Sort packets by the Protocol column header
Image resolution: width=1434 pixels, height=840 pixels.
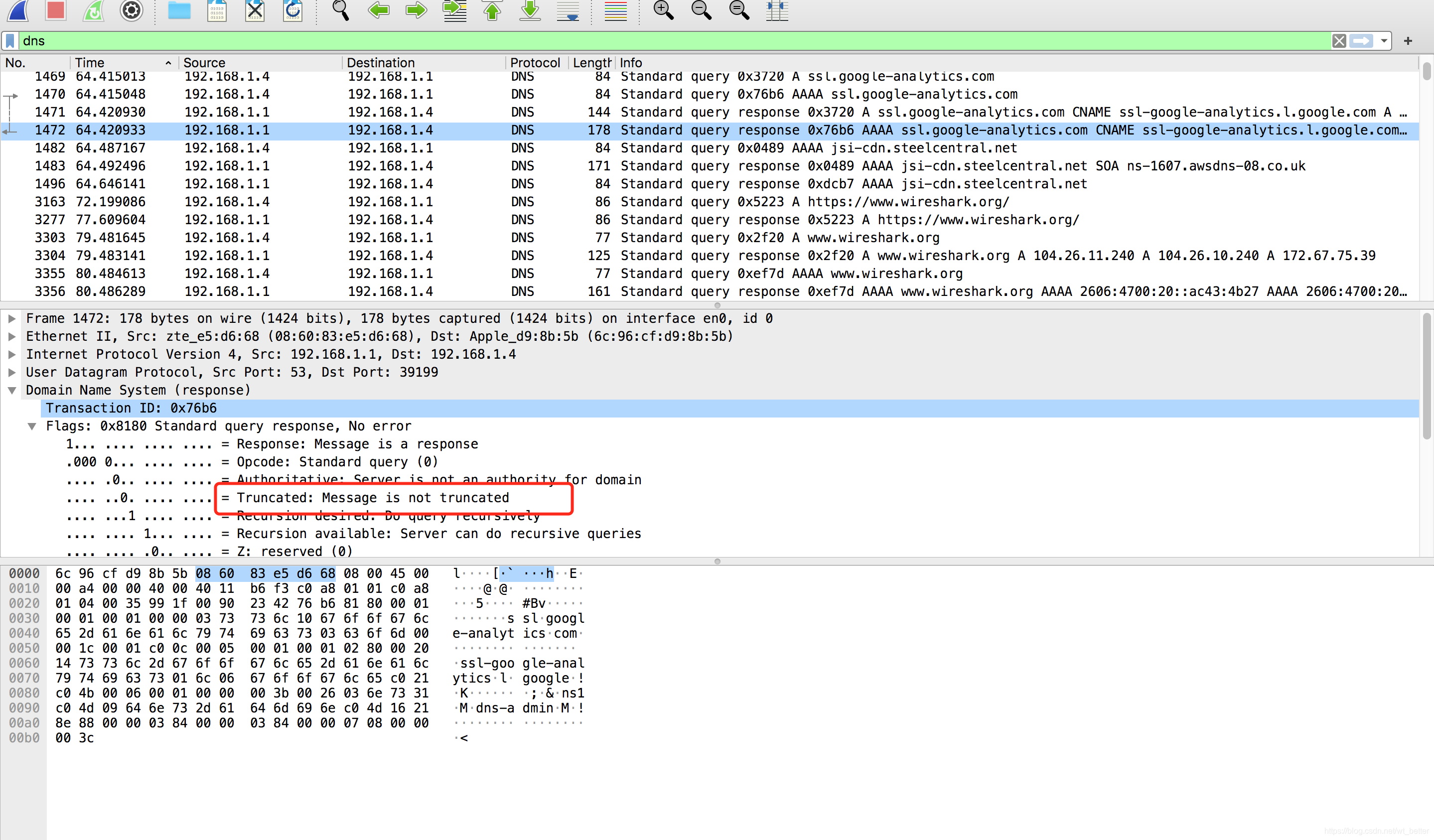[534, 63]
